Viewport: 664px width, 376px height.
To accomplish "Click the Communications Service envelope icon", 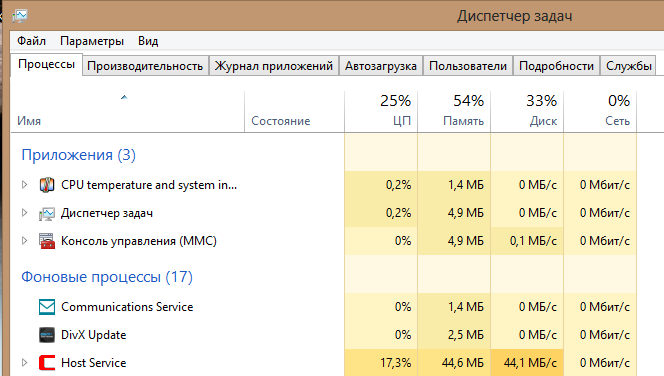I will [47, 307].
